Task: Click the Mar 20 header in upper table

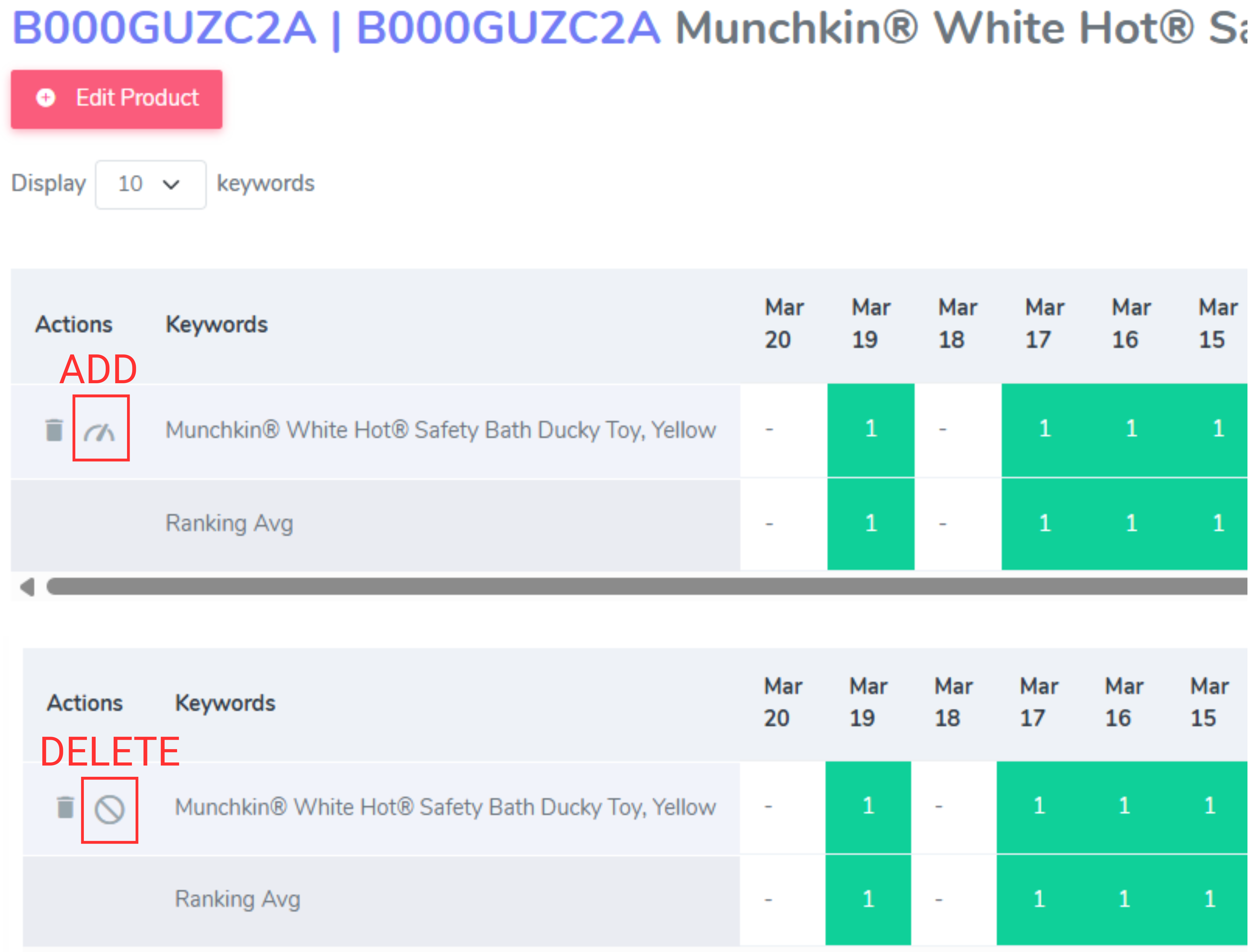Action: click(x=784, y=324)
